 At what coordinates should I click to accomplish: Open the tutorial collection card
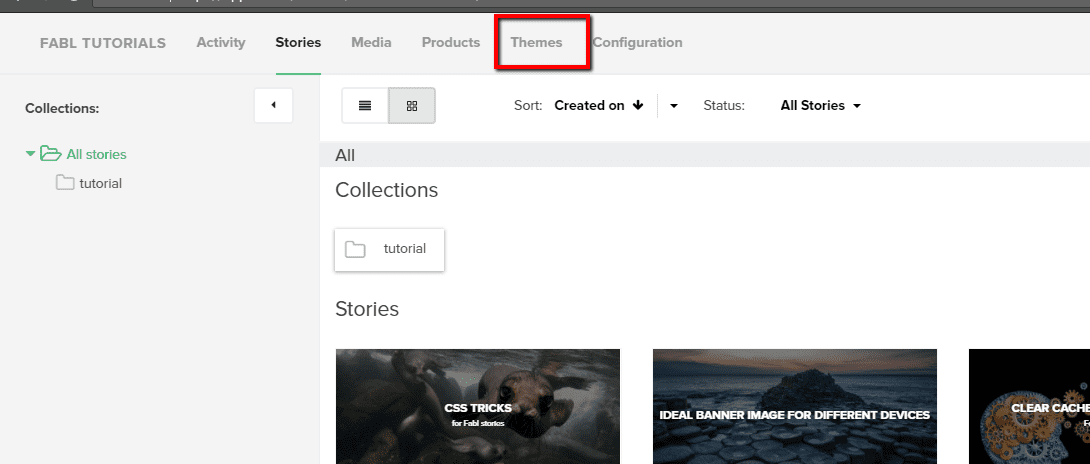click(389, 250)
